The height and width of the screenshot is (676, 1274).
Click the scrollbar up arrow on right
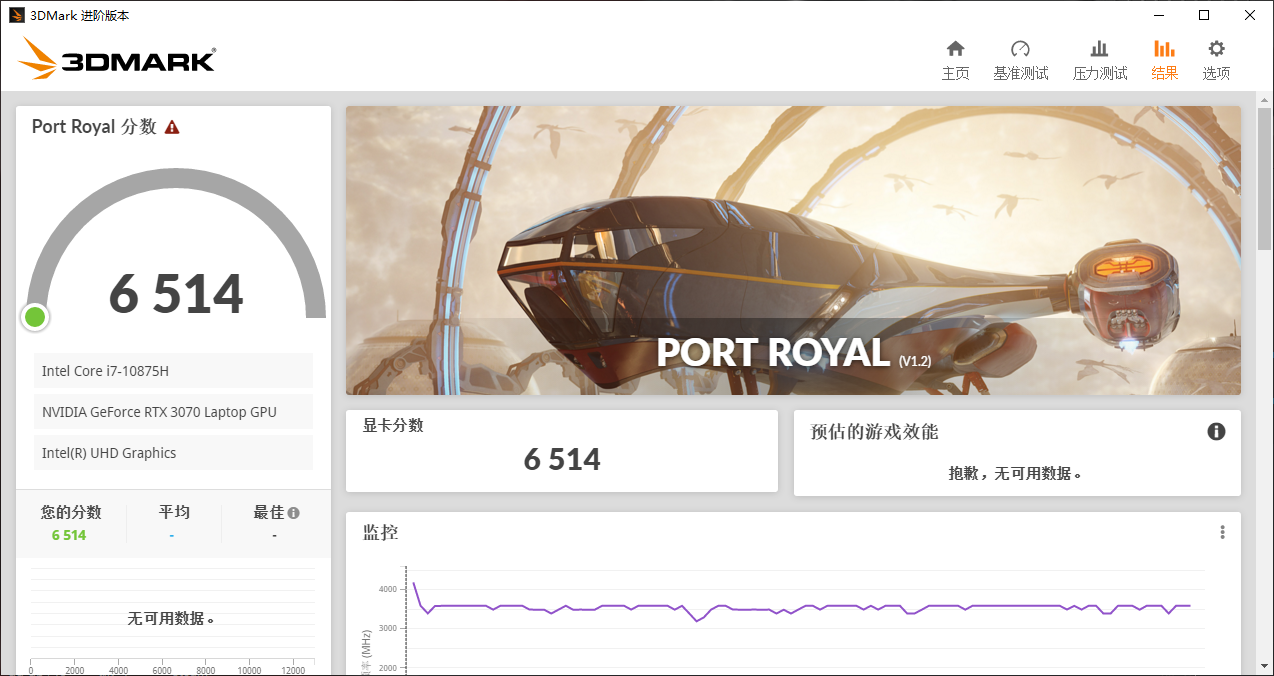[x=1265, y=100]
